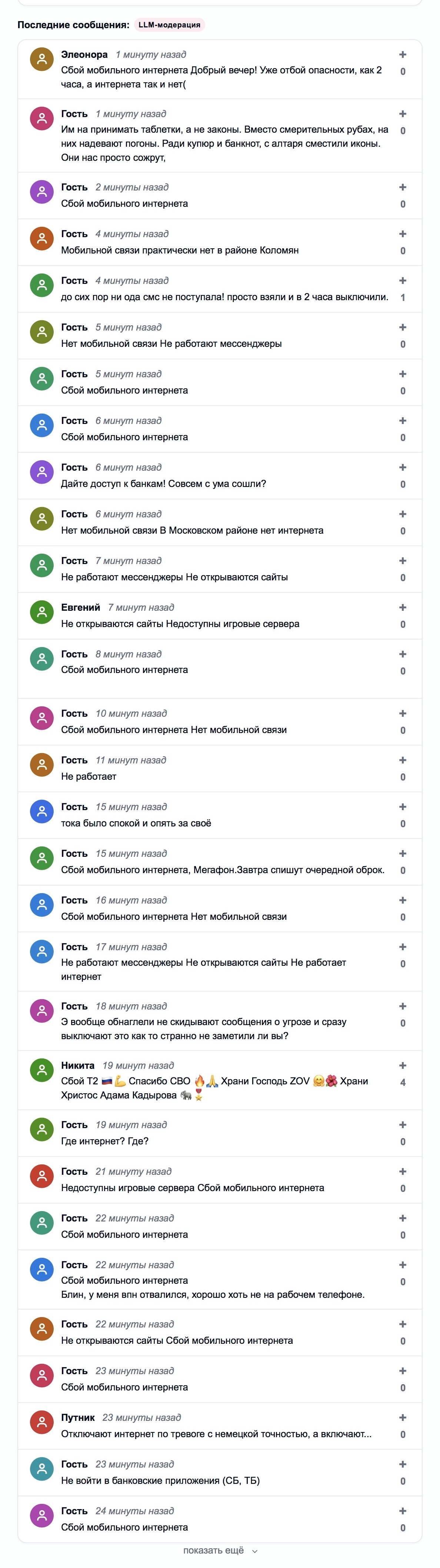Click Путник's red avatar icon

(42, 1422)
